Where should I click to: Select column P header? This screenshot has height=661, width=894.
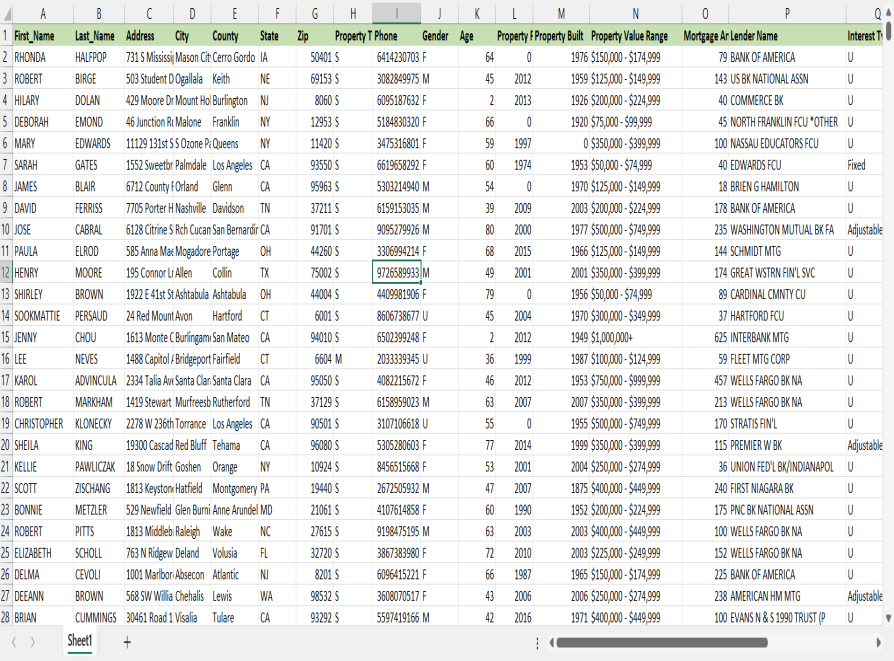click(x=787, y=14)
